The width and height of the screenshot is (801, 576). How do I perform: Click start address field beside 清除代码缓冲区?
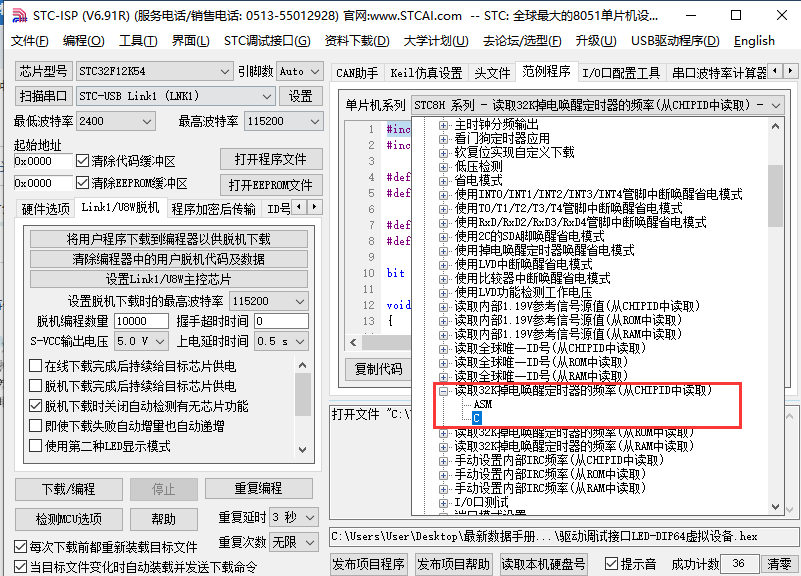(43, 161)
